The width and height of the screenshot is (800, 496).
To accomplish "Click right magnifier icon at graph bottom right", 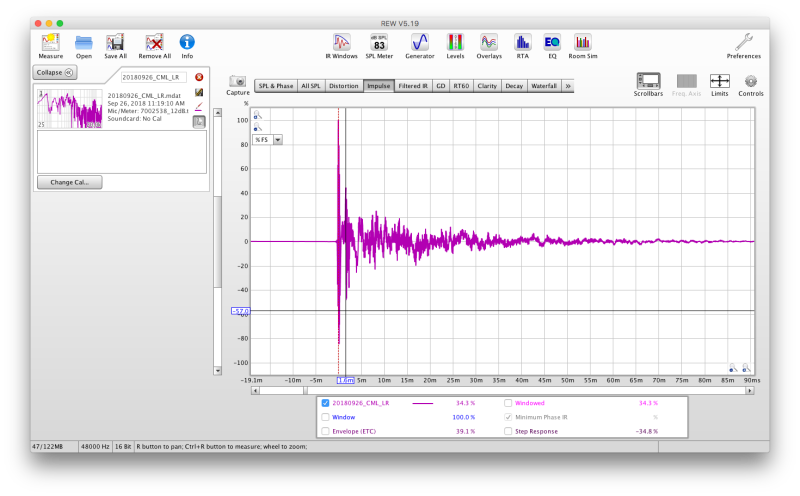I will click(746, 367).
